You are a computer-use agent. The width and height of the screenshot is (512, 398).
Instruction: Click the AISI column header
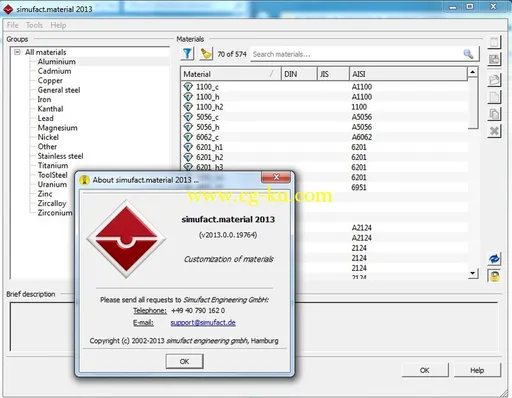408,74
